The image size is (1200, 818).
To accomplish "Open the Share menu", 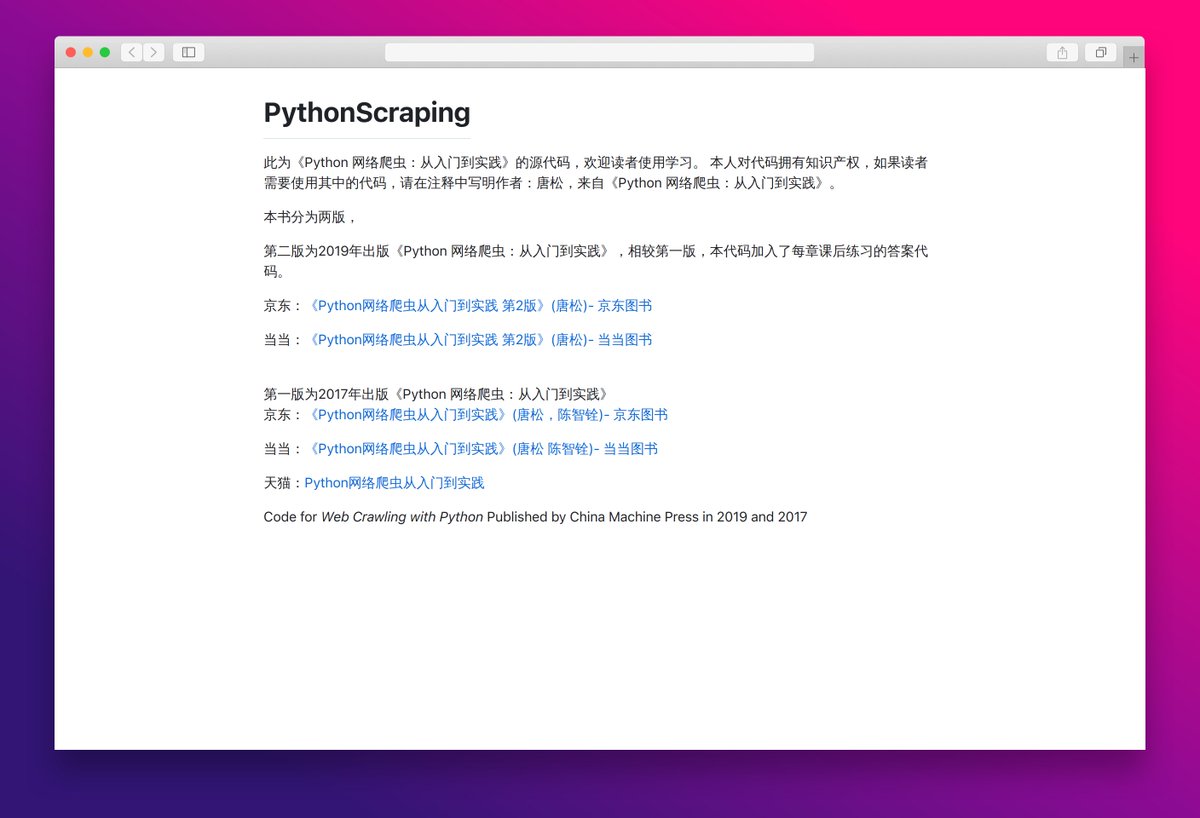I will pos(1061,52).
